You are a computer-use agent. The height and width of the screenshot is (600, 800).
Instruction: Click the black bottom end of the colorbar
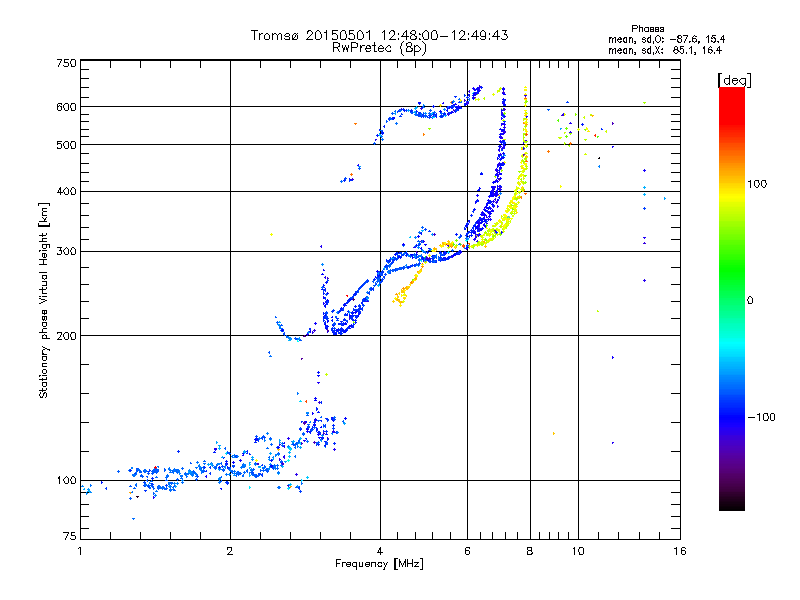click(732, 503)
